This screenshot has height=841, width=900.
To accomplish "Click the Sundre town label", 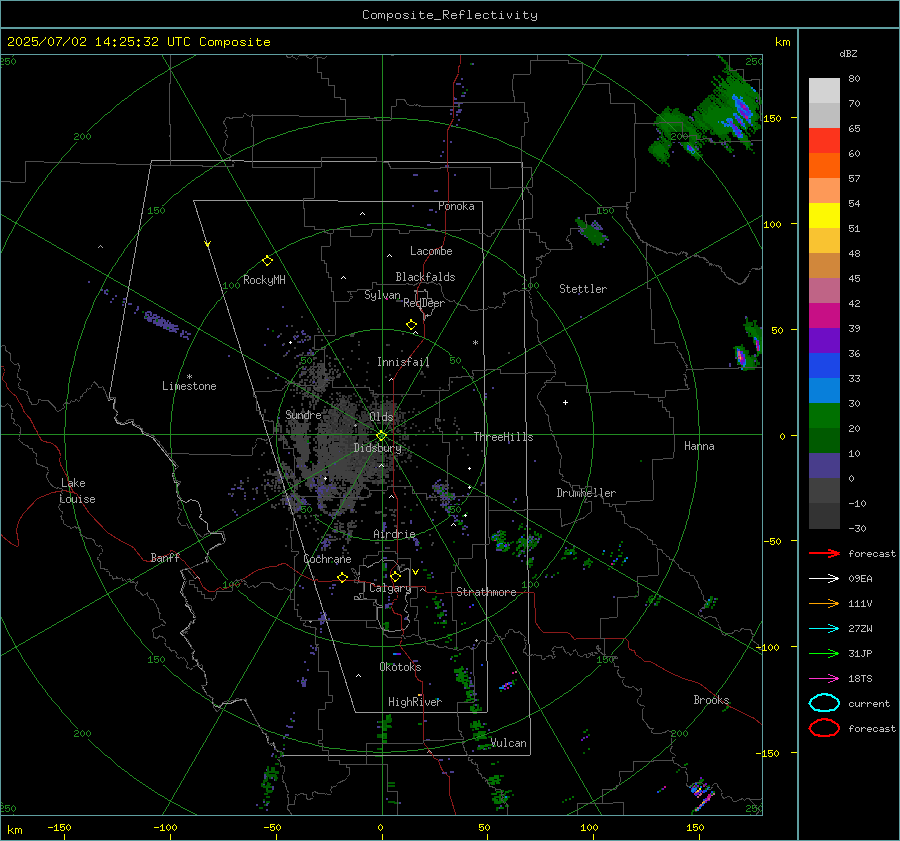I will tap(303, 415).
